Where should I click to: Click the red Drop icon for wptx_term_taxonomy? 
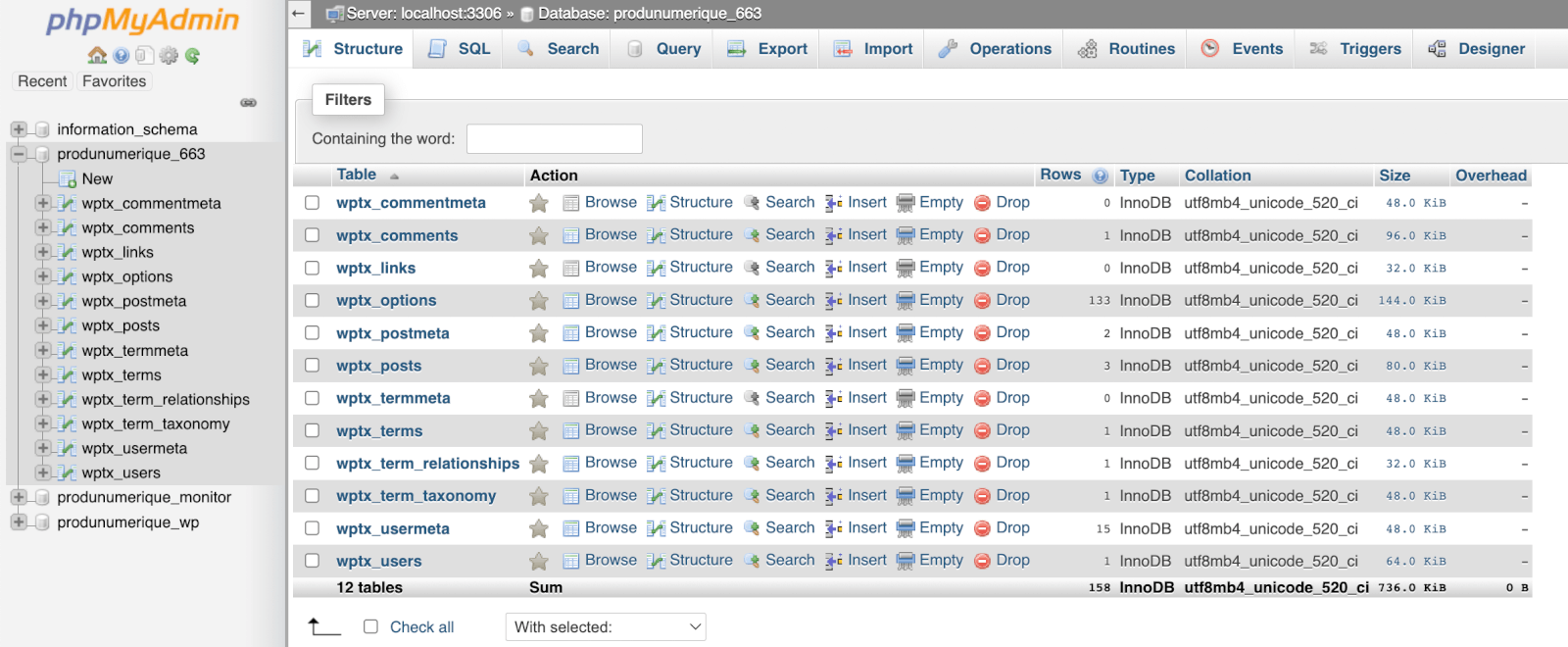click(982, 496)
